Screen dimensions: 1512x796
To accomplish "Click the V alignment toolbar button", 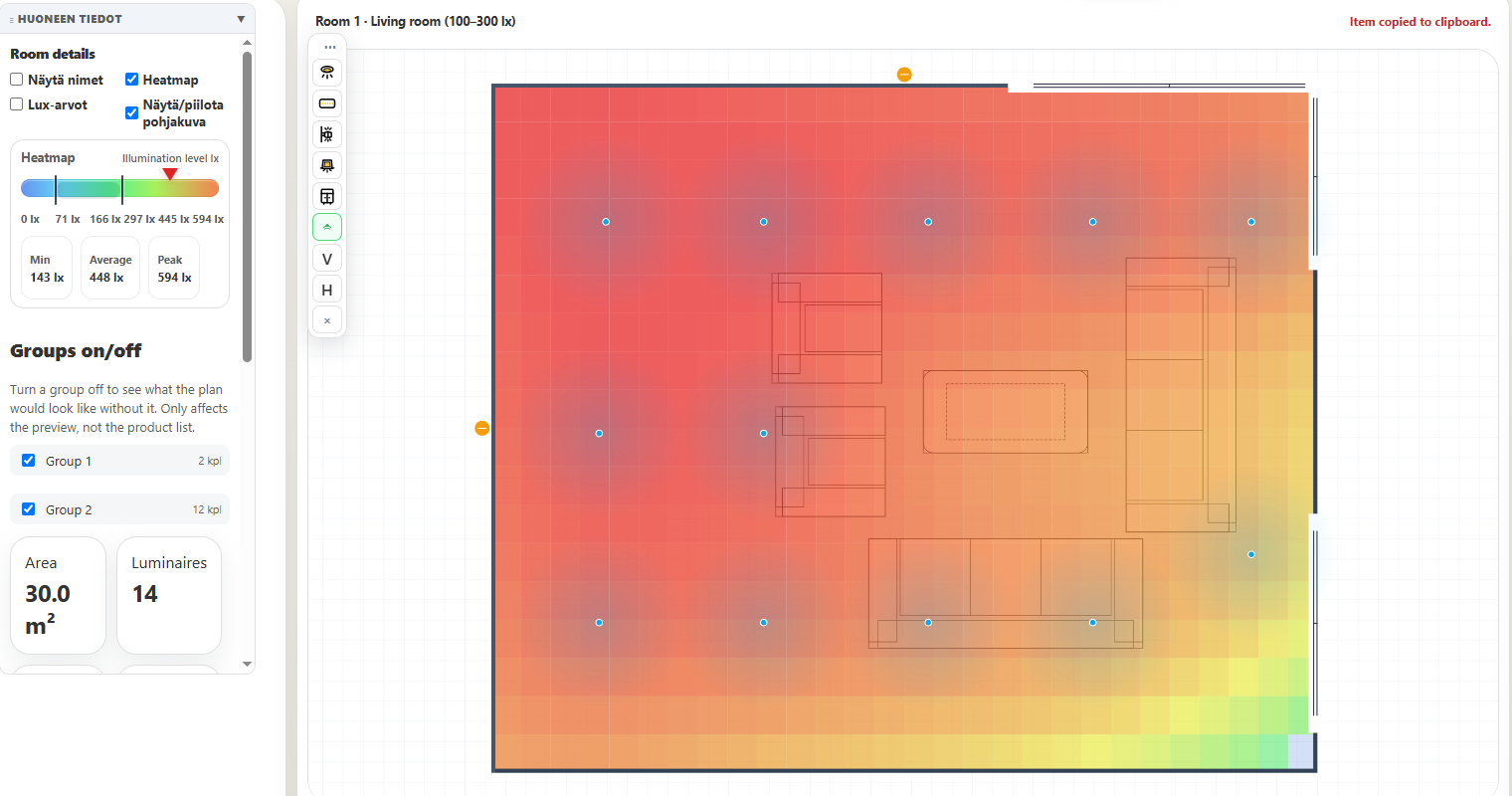I will click(327, 259).
